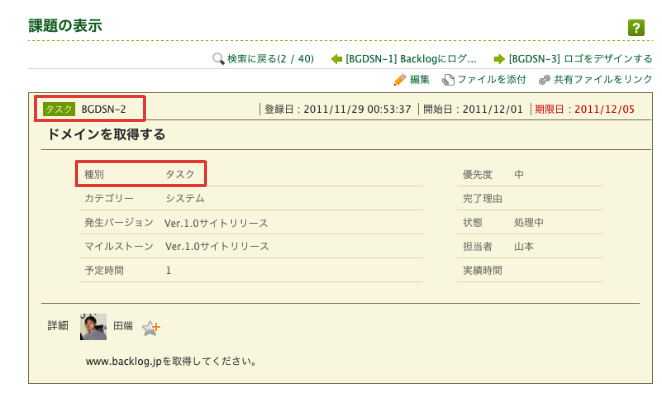Image resolution: width=662 pixels, height=407 pixels.
Task: Click the 田端 user avatar photo
Action: pos(93,326)
